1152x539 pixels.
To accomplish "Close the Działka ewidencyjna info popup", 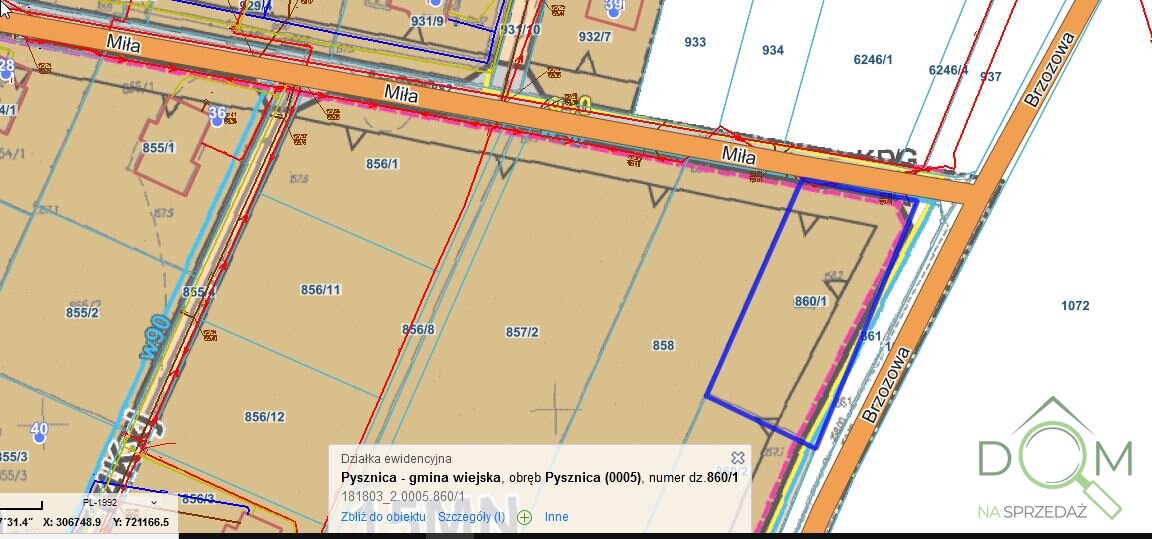I will click(738, 458).
